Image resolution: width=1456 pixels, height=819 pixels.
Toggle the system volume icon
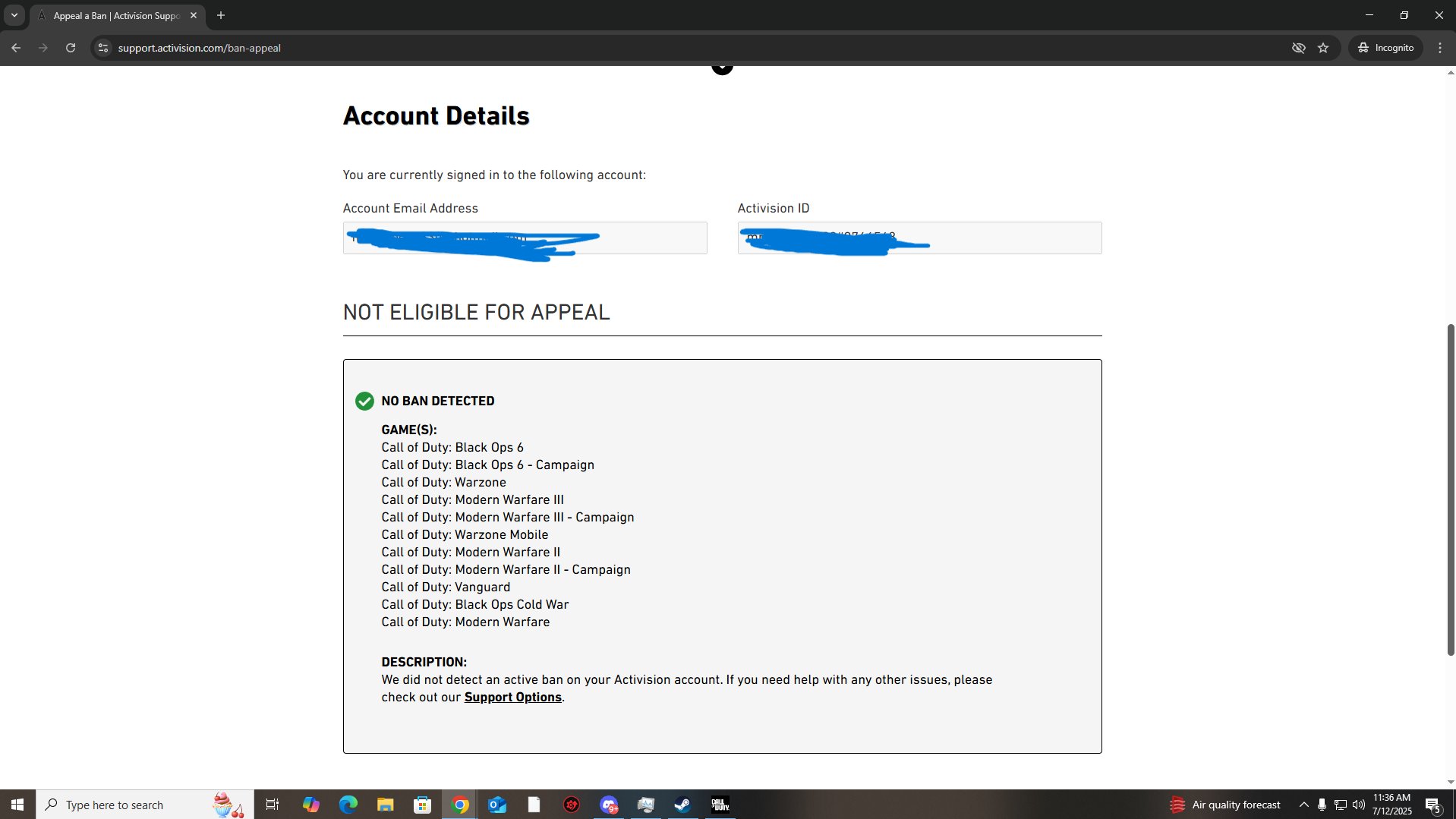tap(1358, 805)
